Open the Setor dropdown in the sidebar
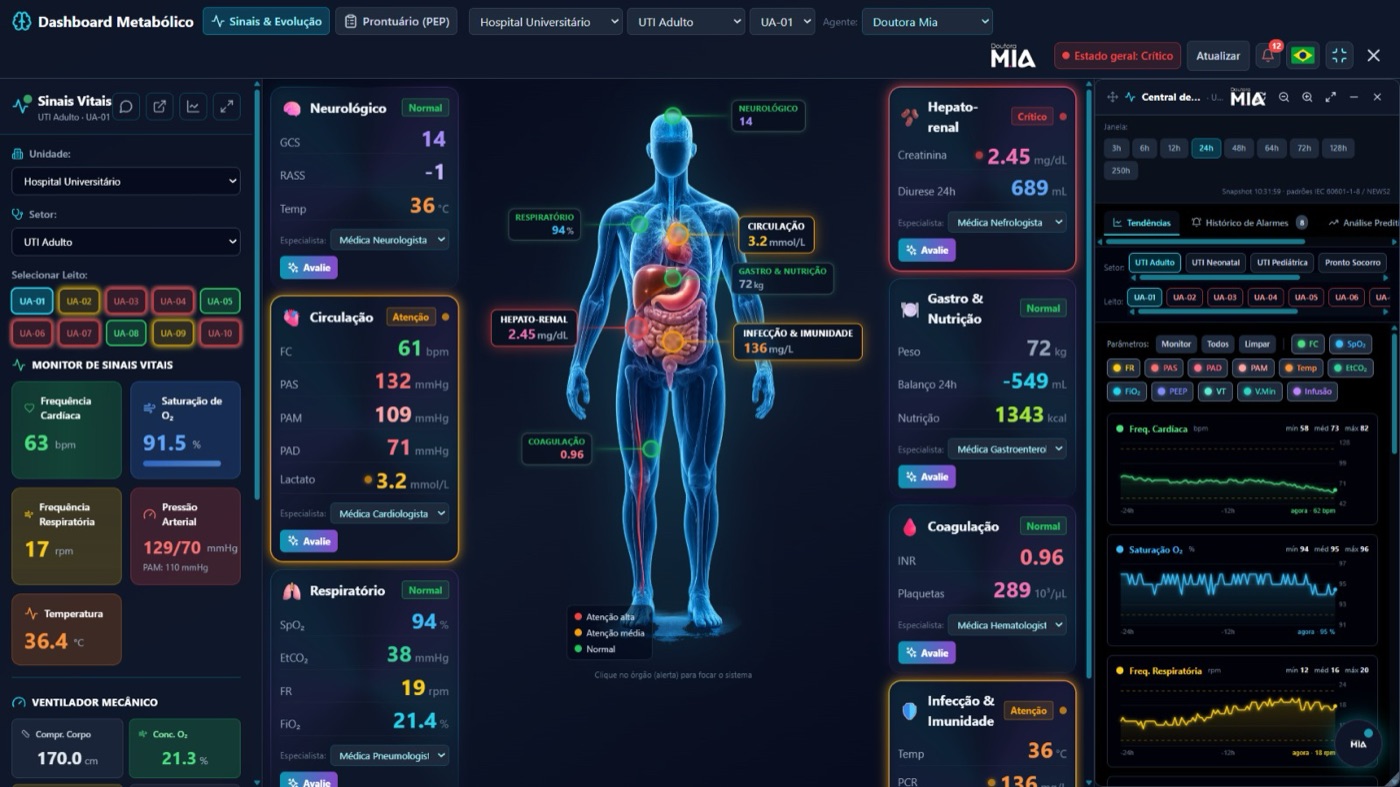The width and height of the screenshot is (1400, 787). [126, 242]
